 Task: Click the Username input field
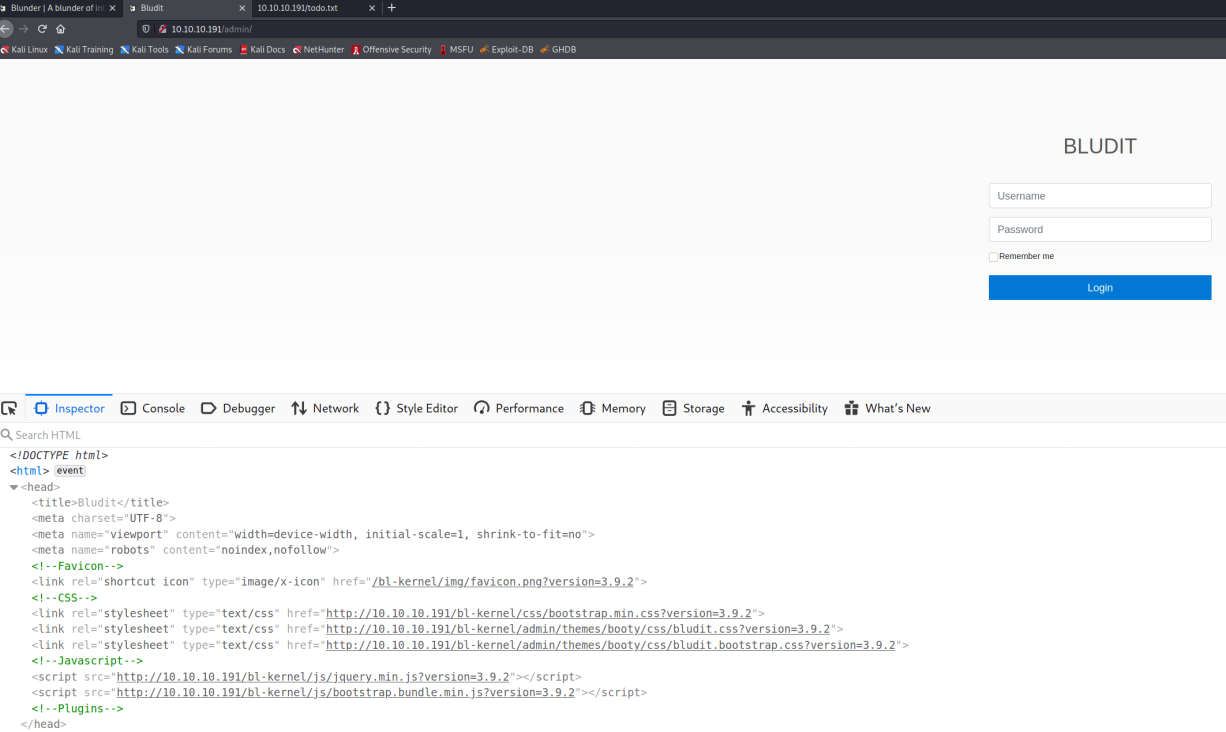[1099, 196]
